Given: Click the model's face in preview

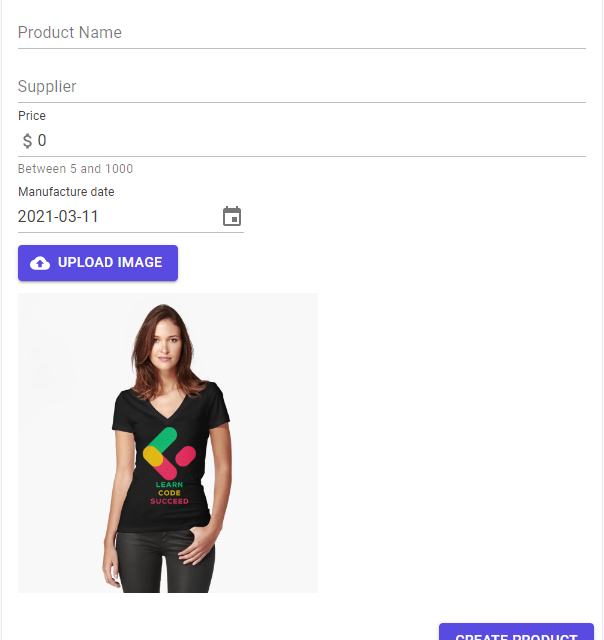Looking at the screenshot, I should 166,343.
